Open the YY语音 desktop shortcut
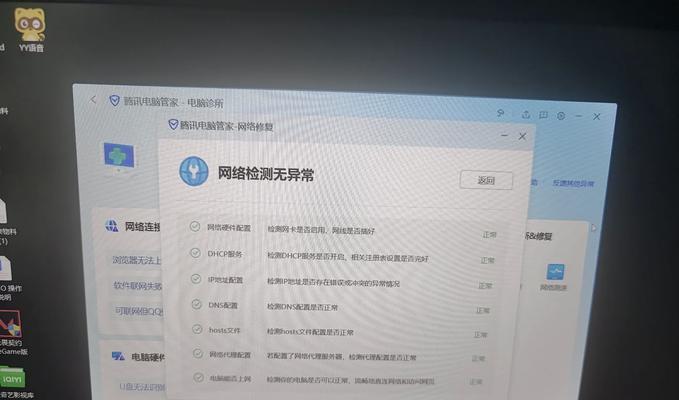Viewport: 679px width, 400px height. click(30, 29)
